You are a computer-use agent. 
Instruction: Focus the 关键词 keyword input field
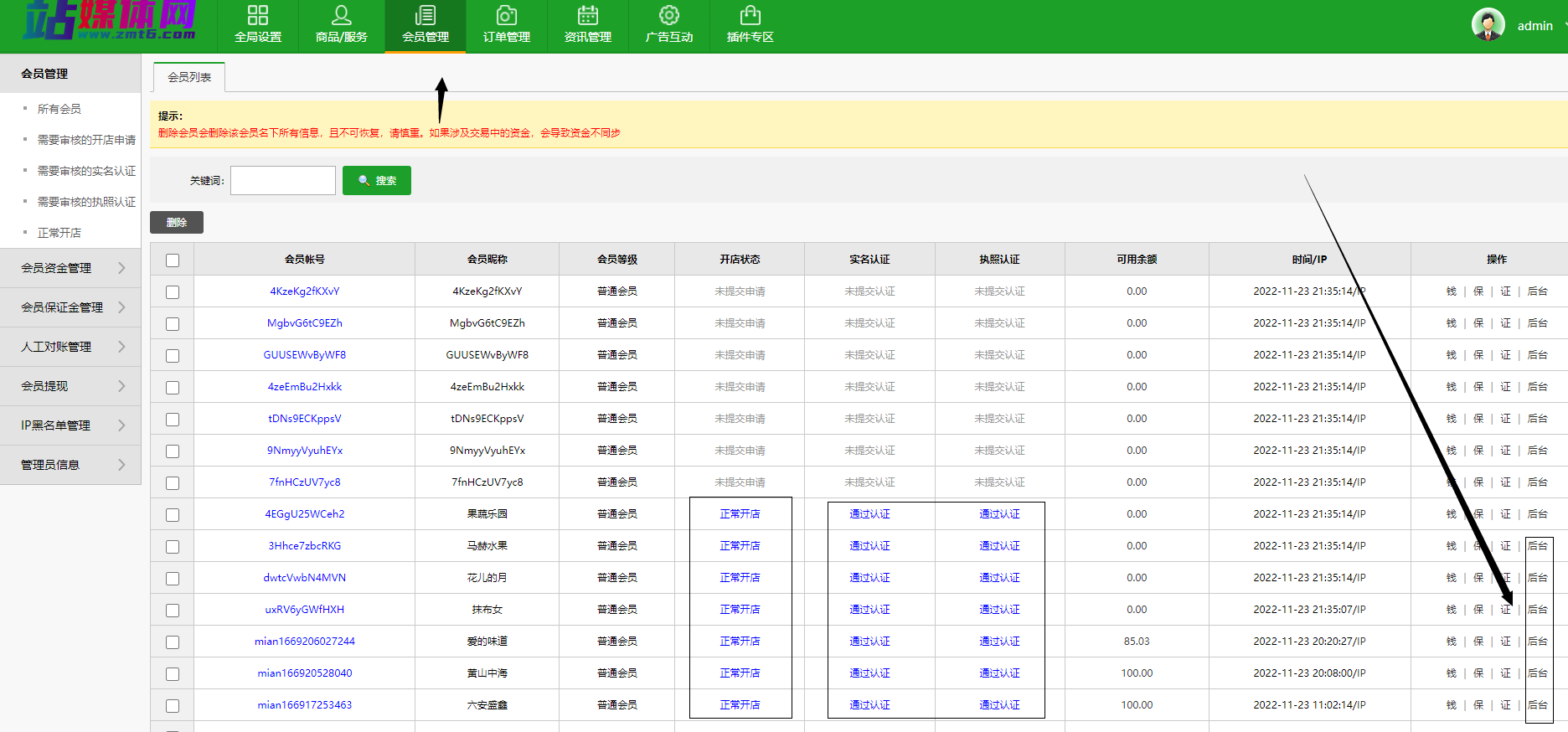tap(283, 180)
